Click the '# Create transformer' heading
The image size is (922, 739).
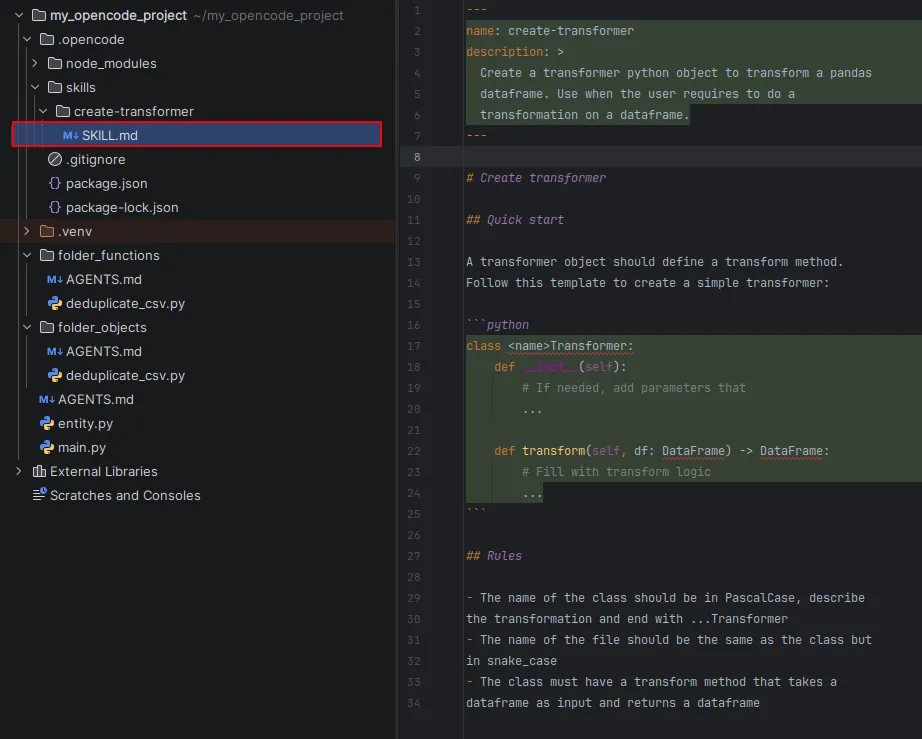[x=536, y=178]
